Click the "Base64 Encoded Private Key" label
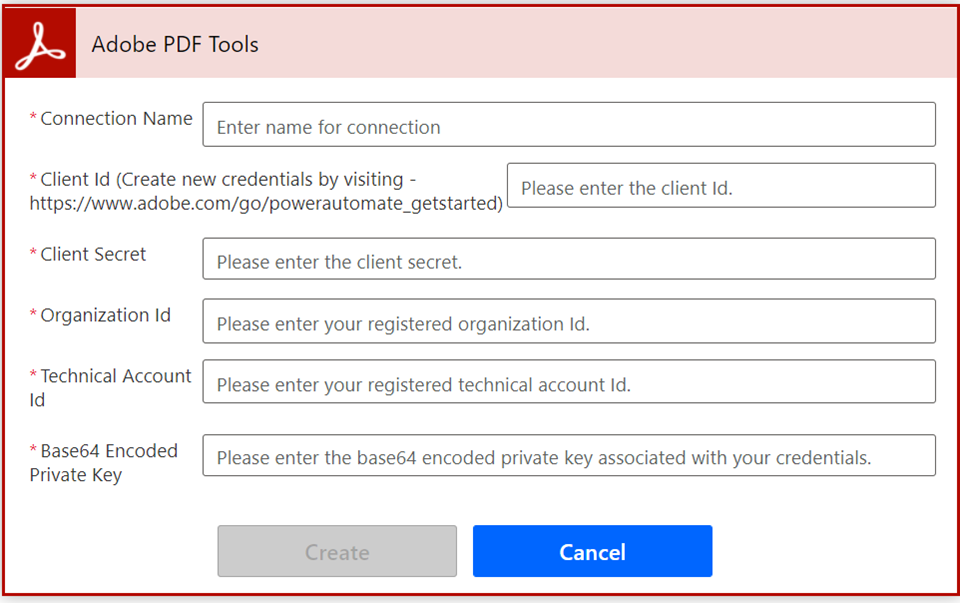960x603 pixels. pos(103,463)
